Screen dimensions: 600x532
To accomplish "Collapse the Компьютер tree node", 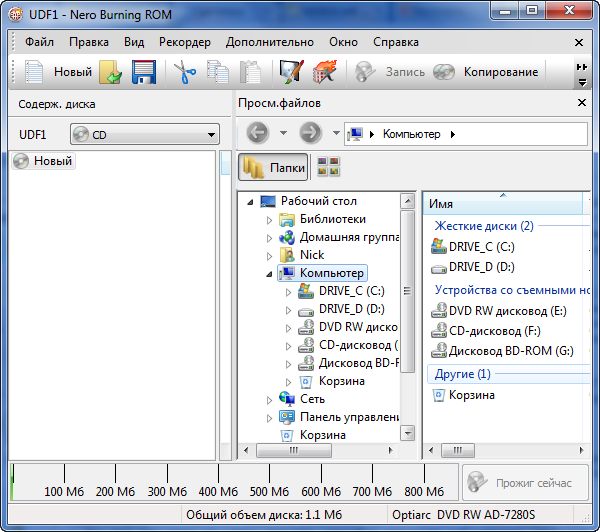I will (269, 273).
